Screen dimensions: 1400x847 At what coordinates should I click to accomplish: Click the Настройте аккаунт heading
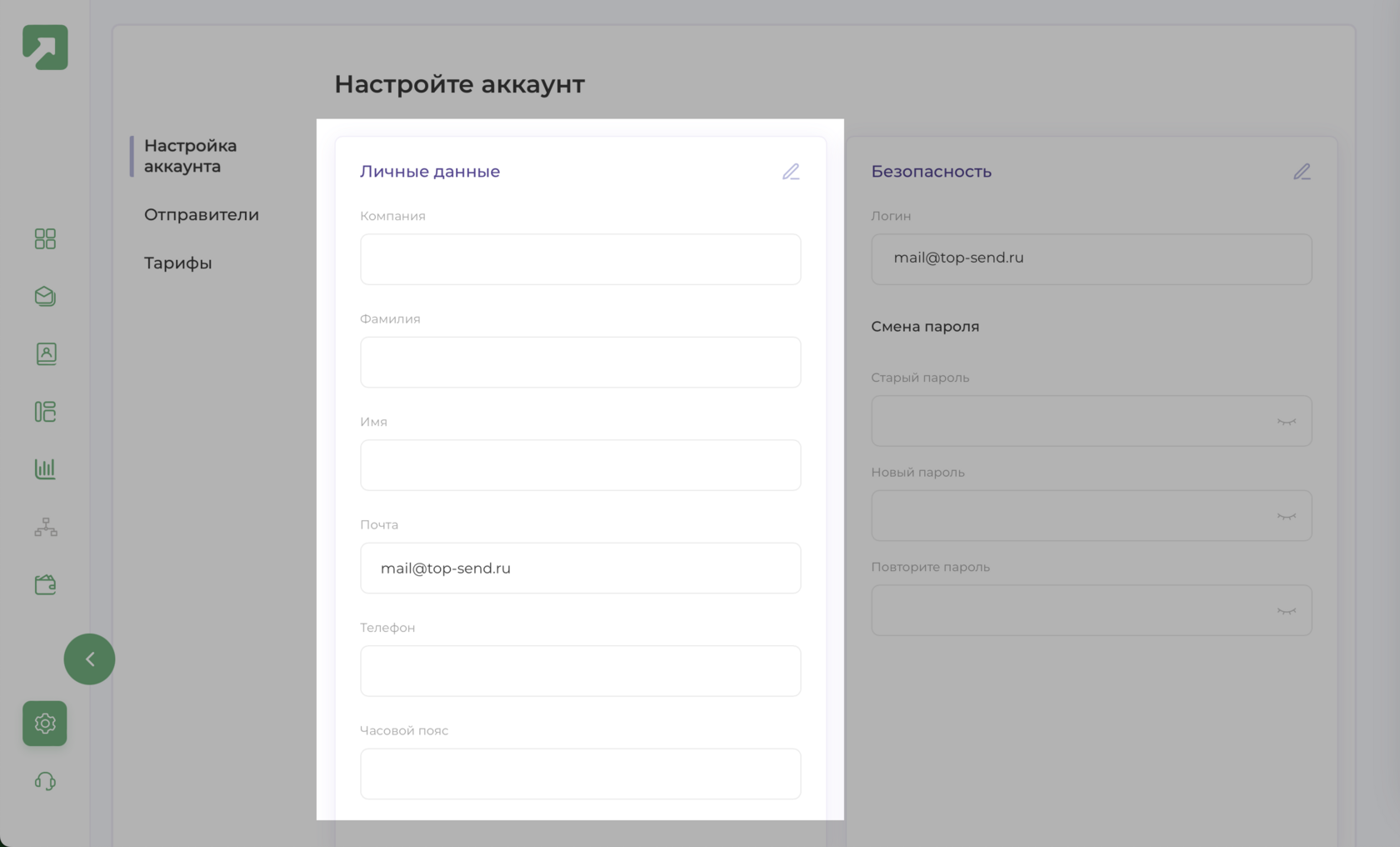459,84
